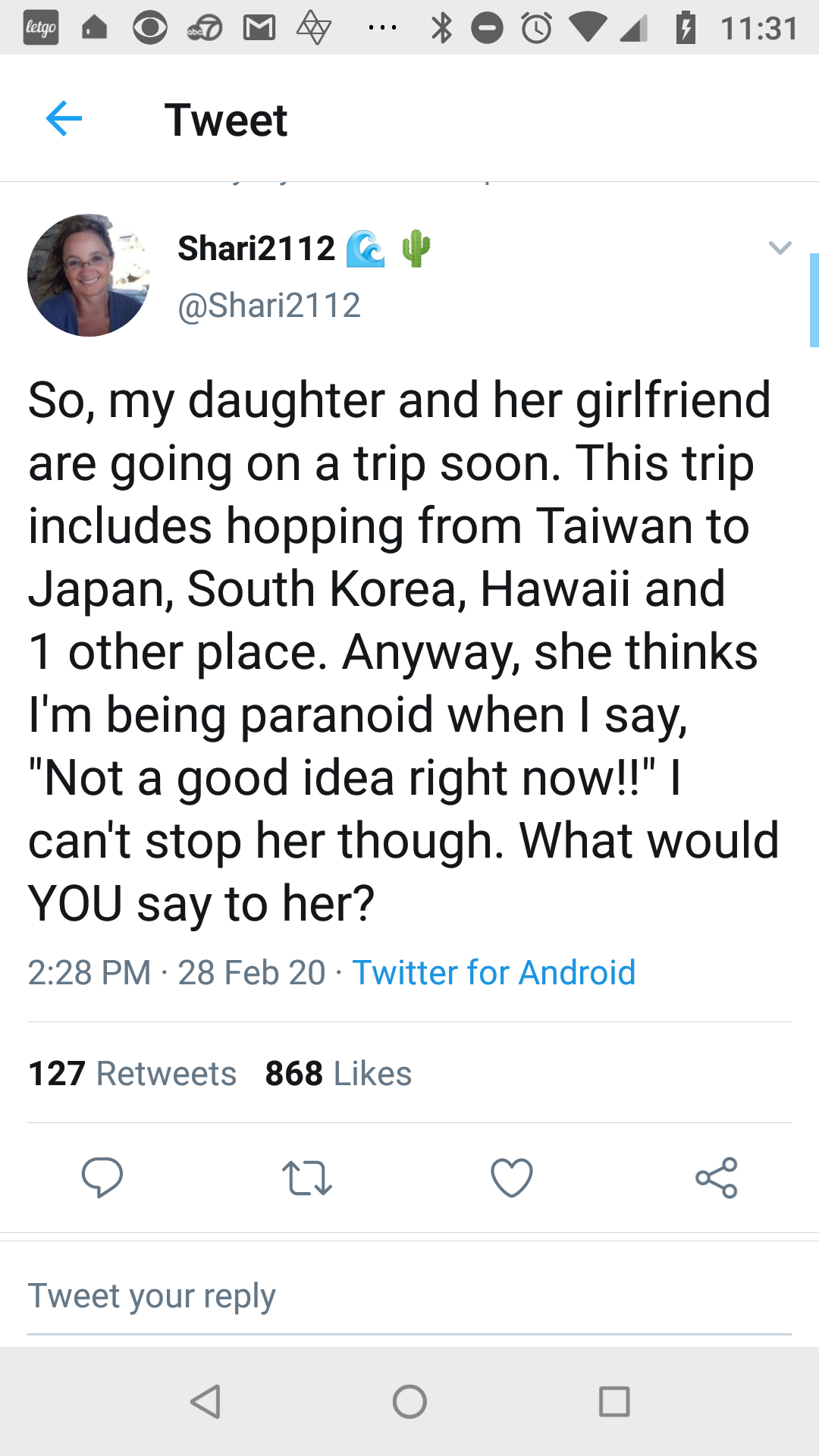Like the tweet with the heart icon
The image size is (819, 1456).
[512, 1178]
